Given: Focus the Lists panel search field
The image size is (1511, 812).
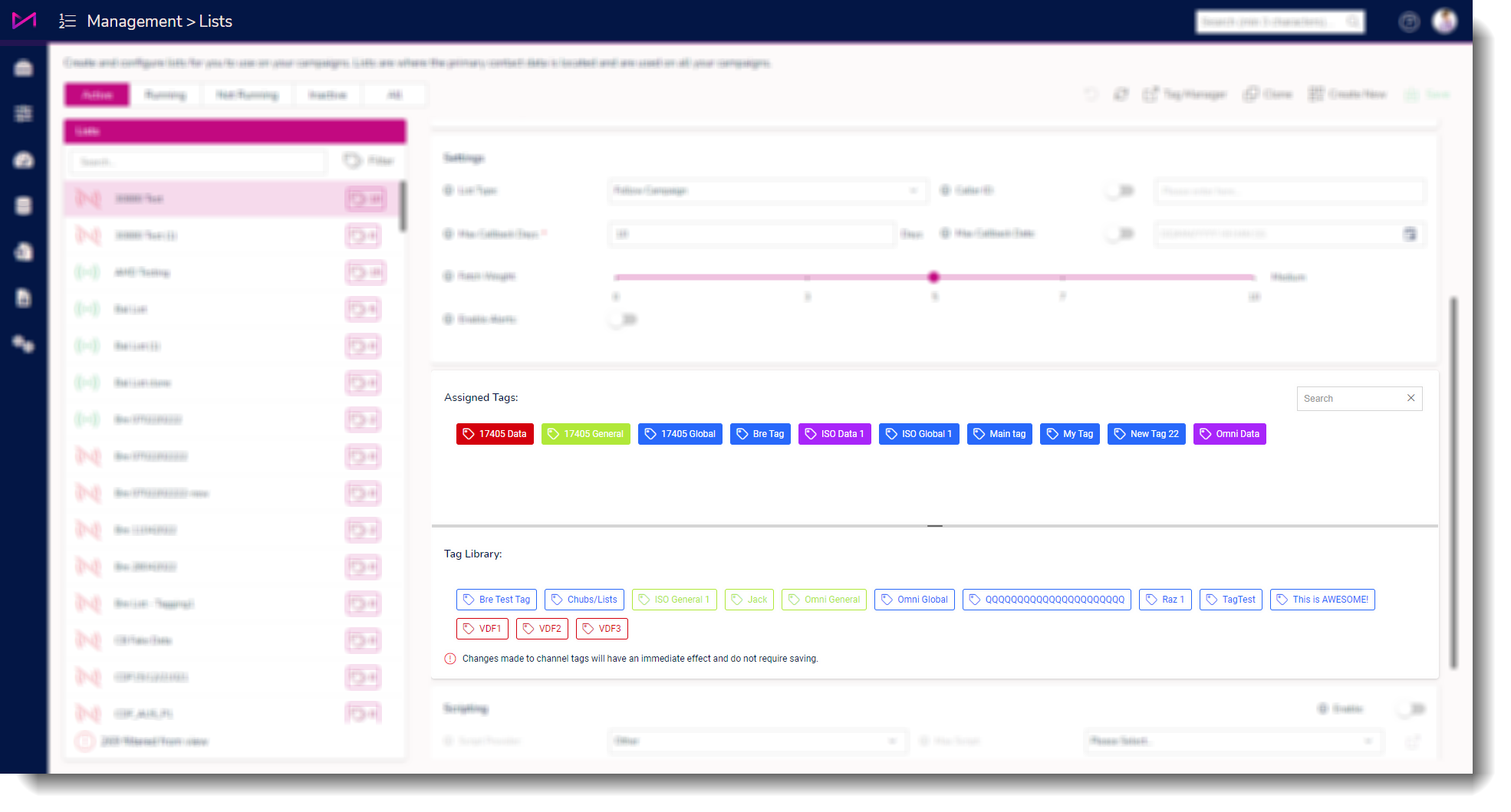Looking at the screenshot, I should (x=199, y=162).
